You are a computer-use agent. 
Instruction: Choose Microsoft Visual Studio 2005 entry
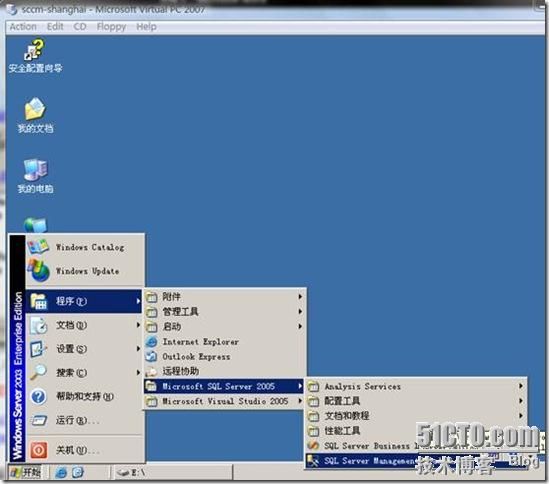223,401
